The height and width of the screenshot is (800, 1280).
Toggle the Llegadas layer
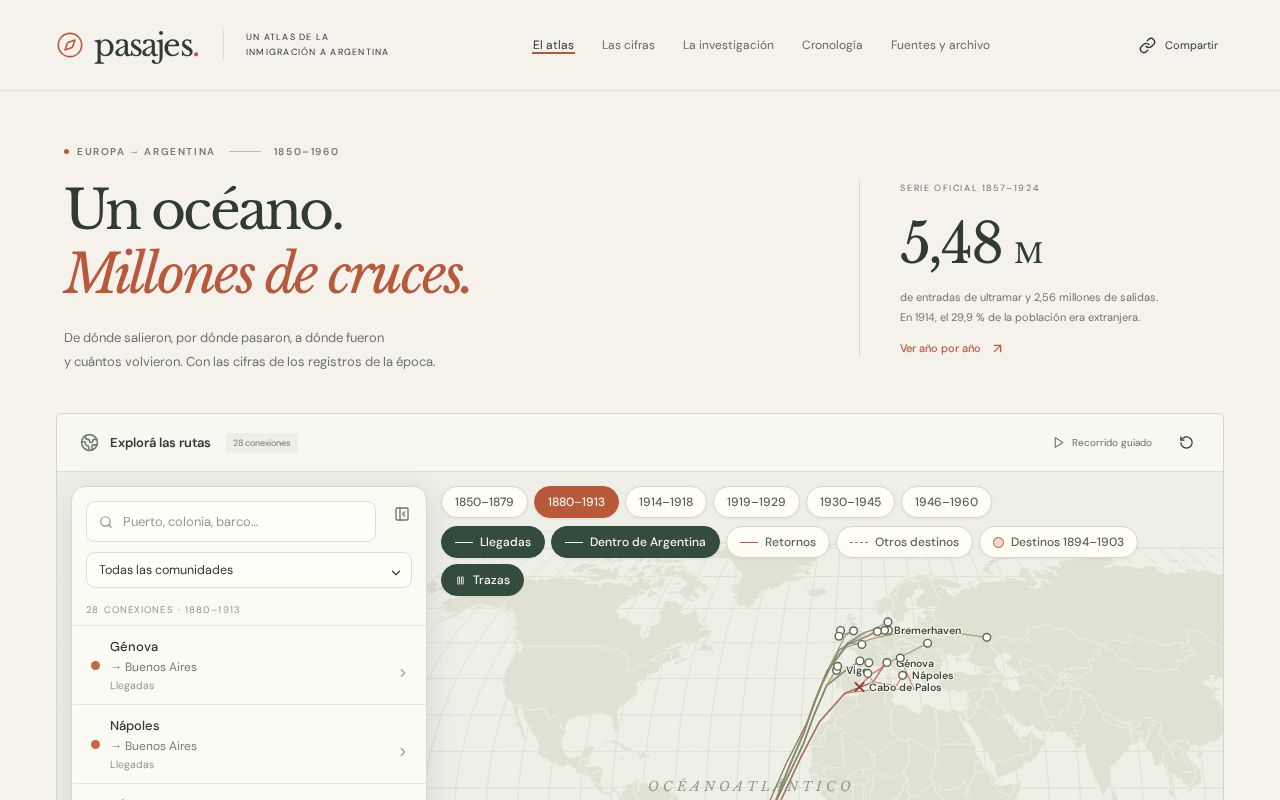493,542
